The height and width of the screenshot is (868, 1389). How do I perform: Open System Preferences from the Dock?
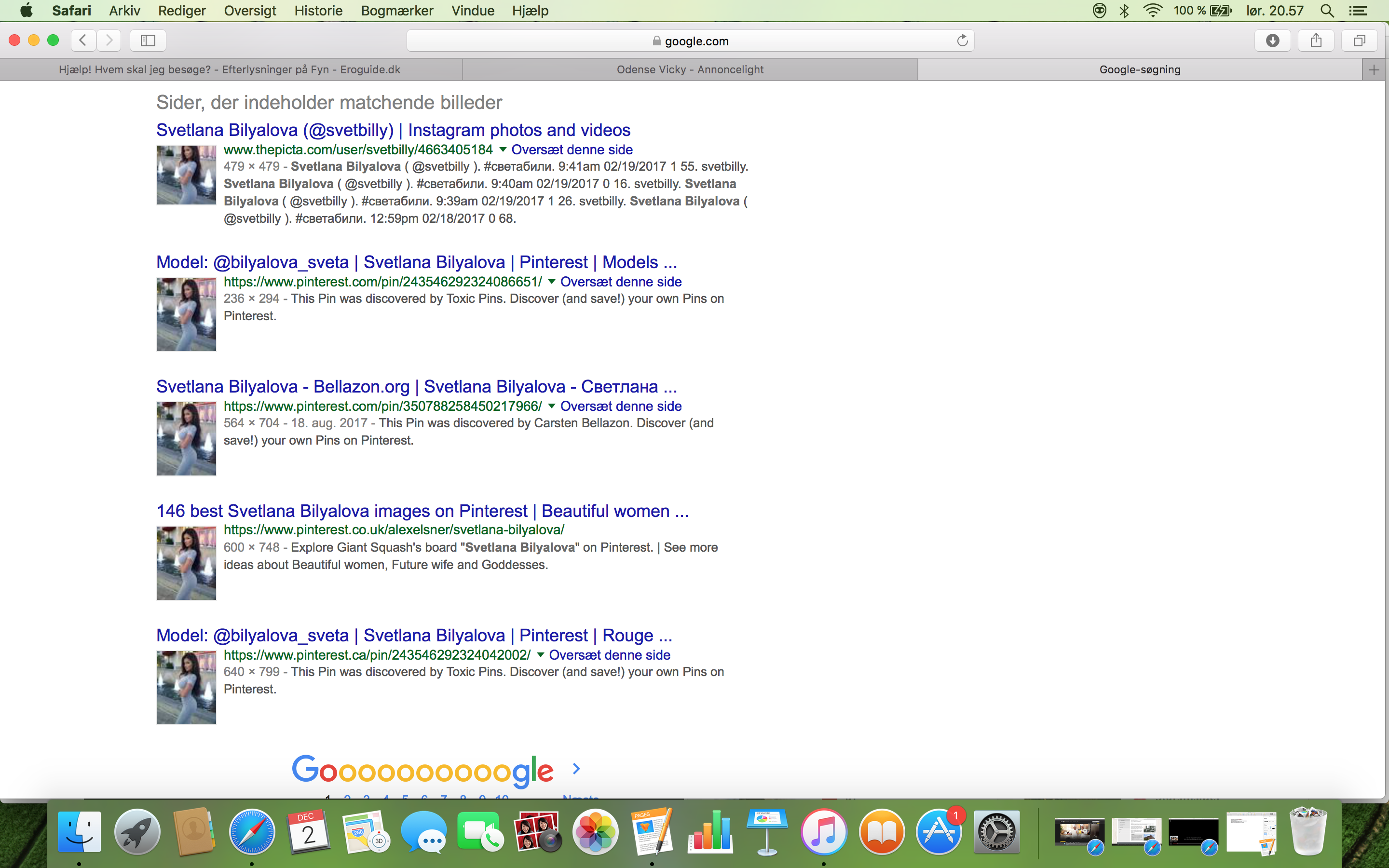[996, 832]
